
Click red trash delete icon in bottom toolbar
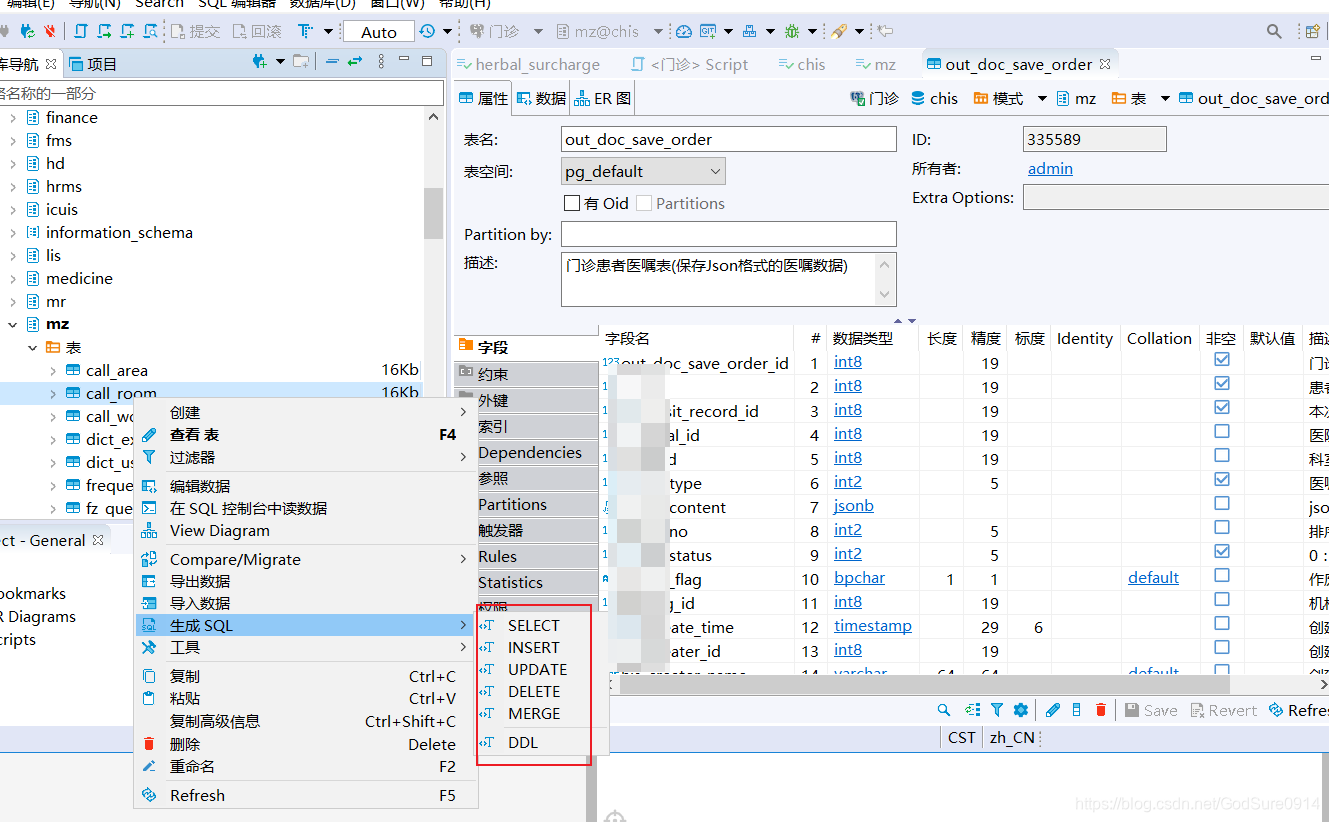coord(1101,710)
